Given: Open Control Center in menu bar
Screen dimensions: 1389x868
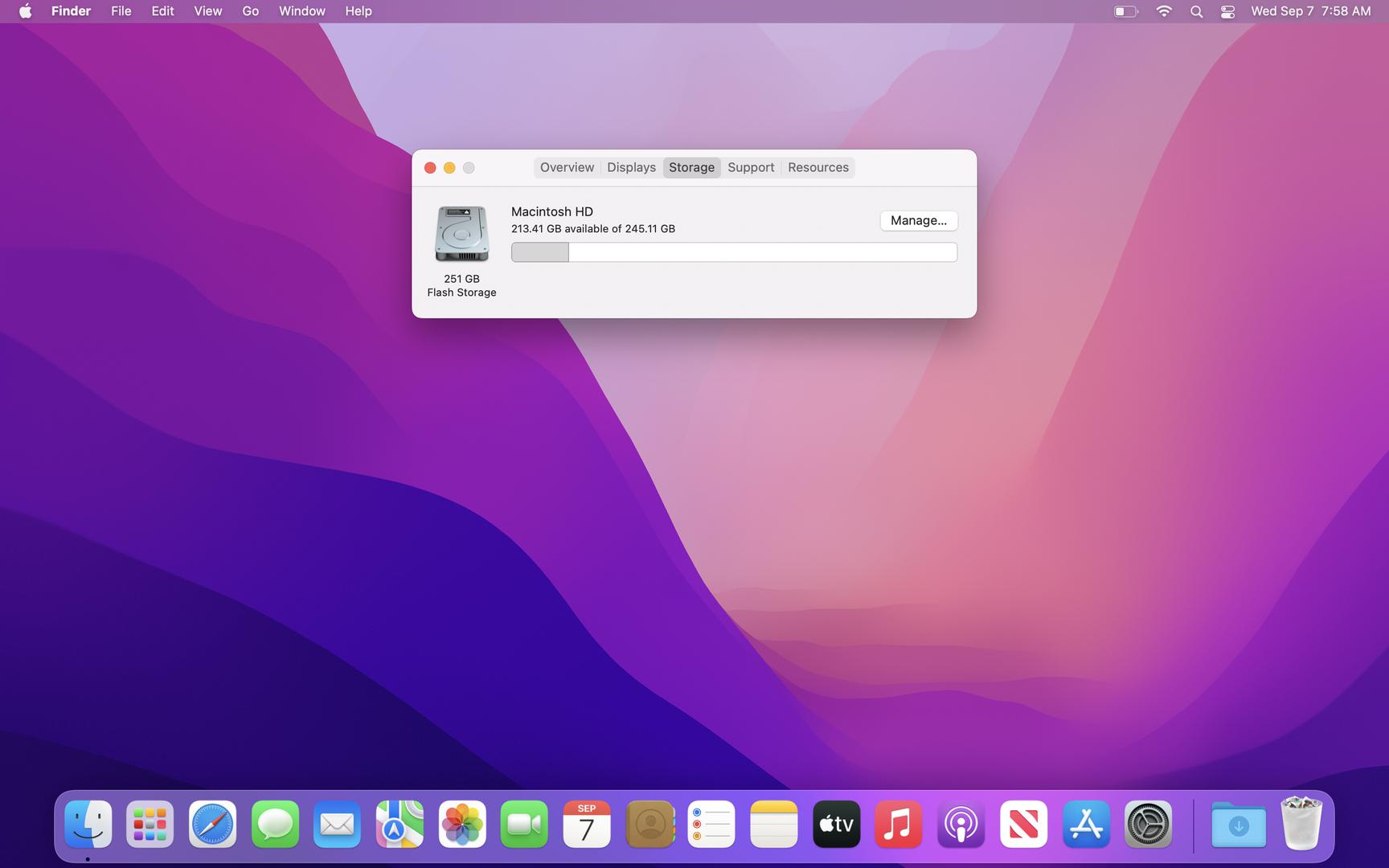Looking at the screenshot, I should pos(1227,11).
